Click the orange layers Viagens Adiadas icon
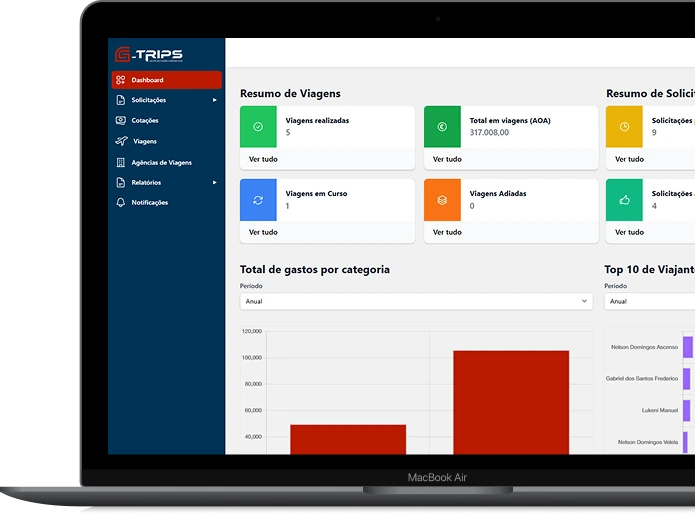Viewport: 695px width, 514px height. pyautogui.click(x=442, y=200)
